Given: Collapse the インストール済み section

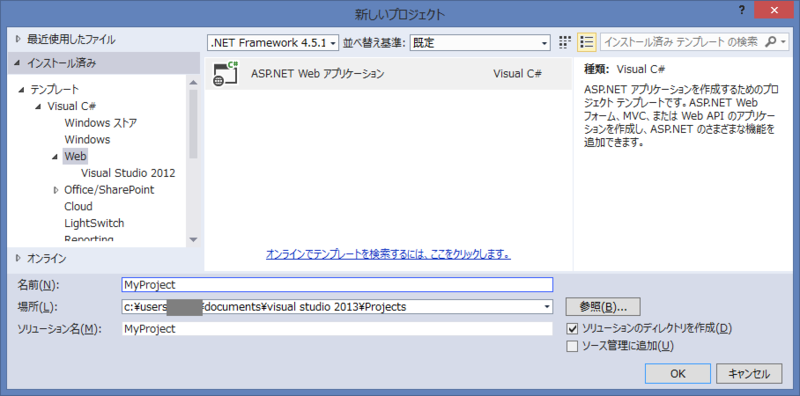Looking at the screenshot, I should pyautogui.click(x=18, y=63).
